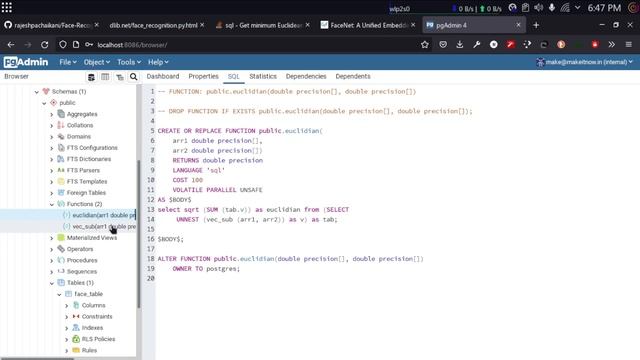Click the Browser tree vertical scrollbar
This screenshot has height=360, width=640.
[139, 234]
